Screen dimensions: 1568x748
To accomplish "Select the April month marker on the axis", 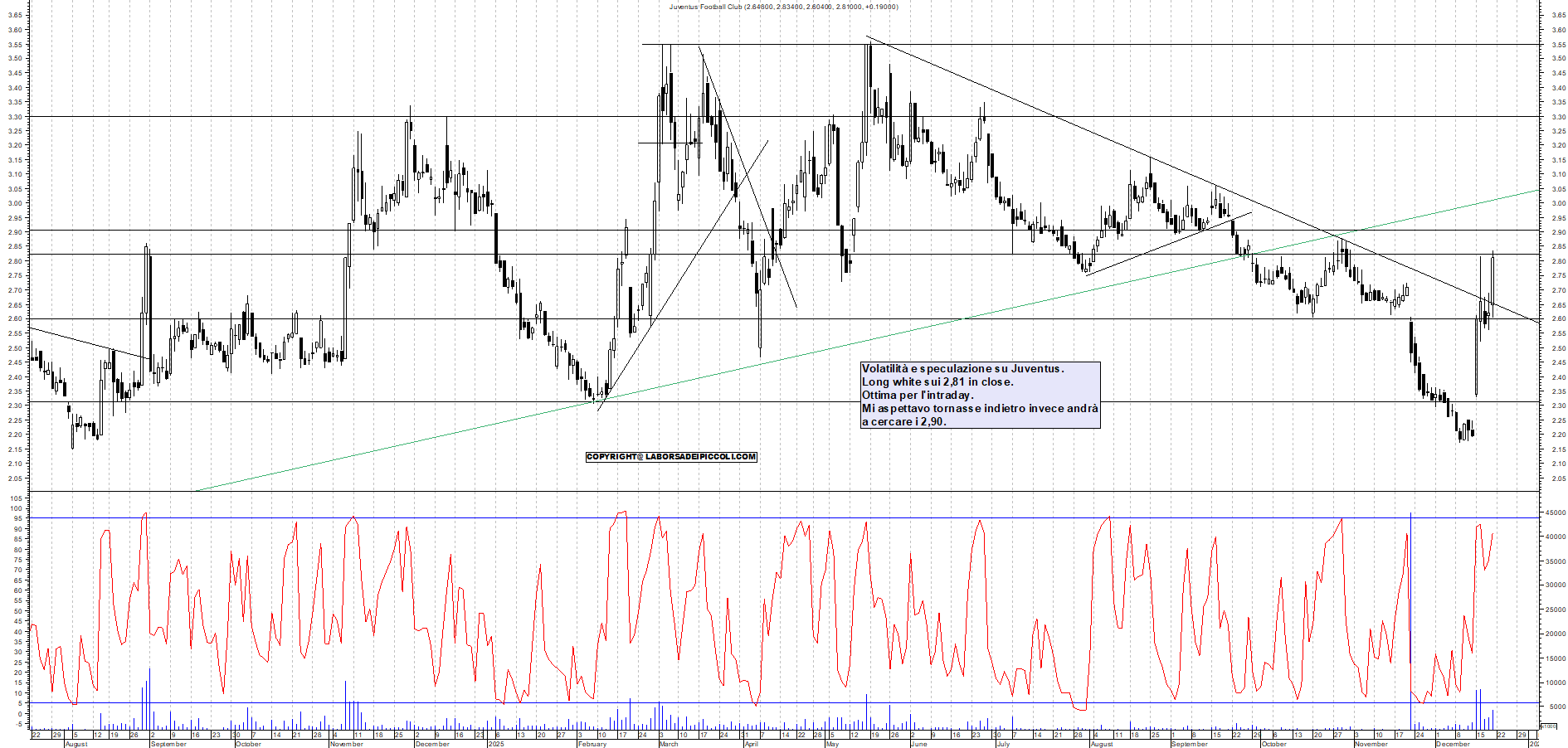I will [x=751, y=744].
